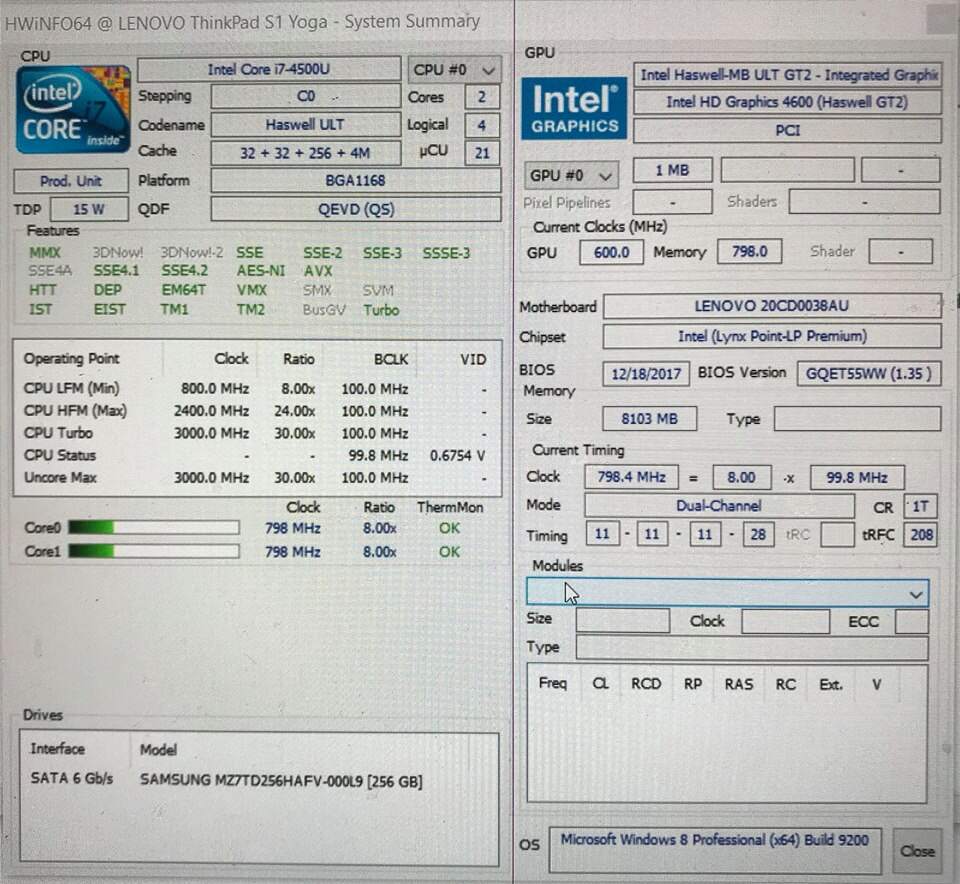Click the Intel Graphics logo
960x884 pixels.
574,109
